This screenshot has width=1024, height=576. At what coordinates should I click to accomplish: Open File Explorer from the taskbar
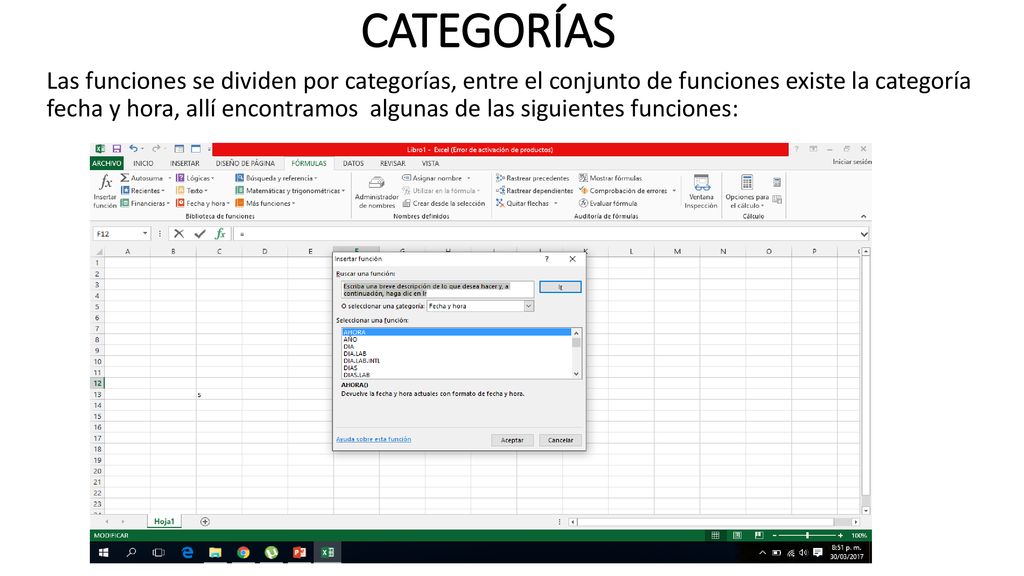tap(215, 552)
